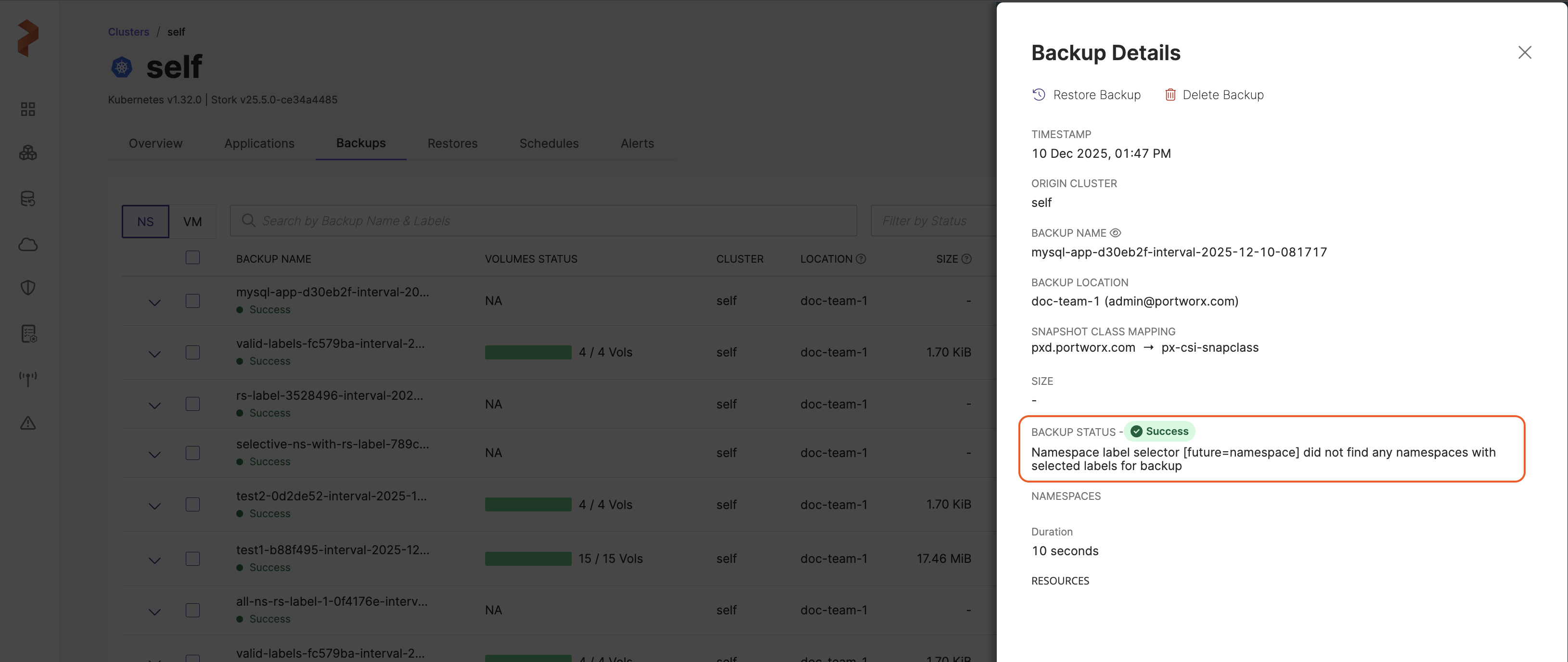Expand the rs-label-3528496 backup row

(154, 406)
